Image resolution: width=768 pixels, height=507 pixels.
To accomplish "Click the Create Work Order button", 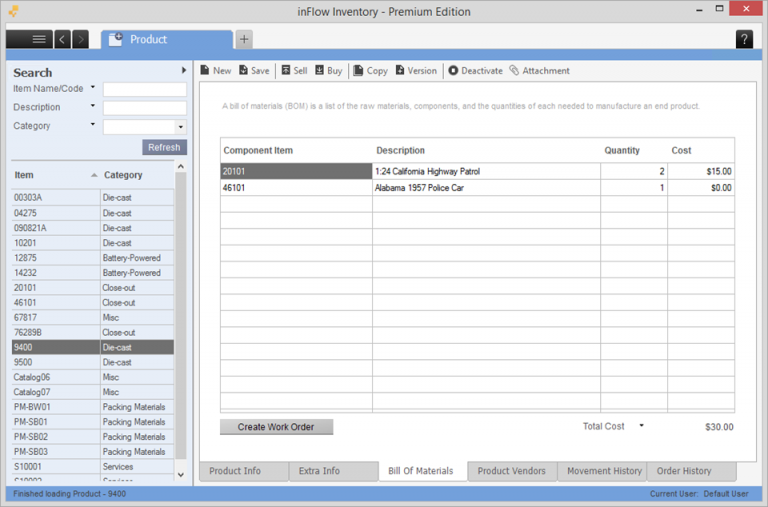I will tap(276, 427).
